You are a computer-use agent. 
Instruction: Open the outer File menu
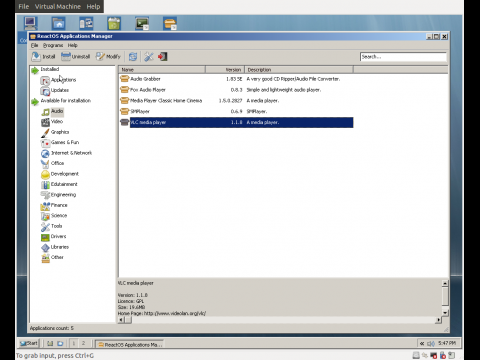point(24,6)
